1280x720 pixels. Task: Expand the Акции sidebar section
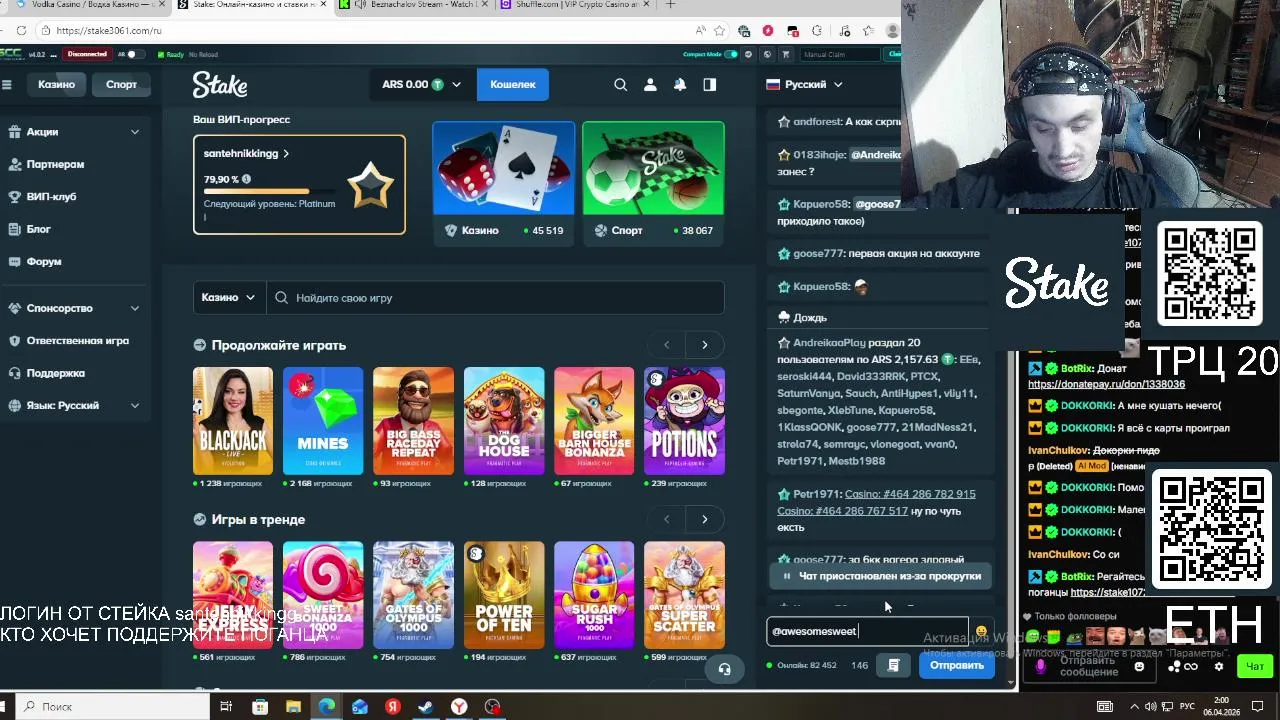pos(134,132)
